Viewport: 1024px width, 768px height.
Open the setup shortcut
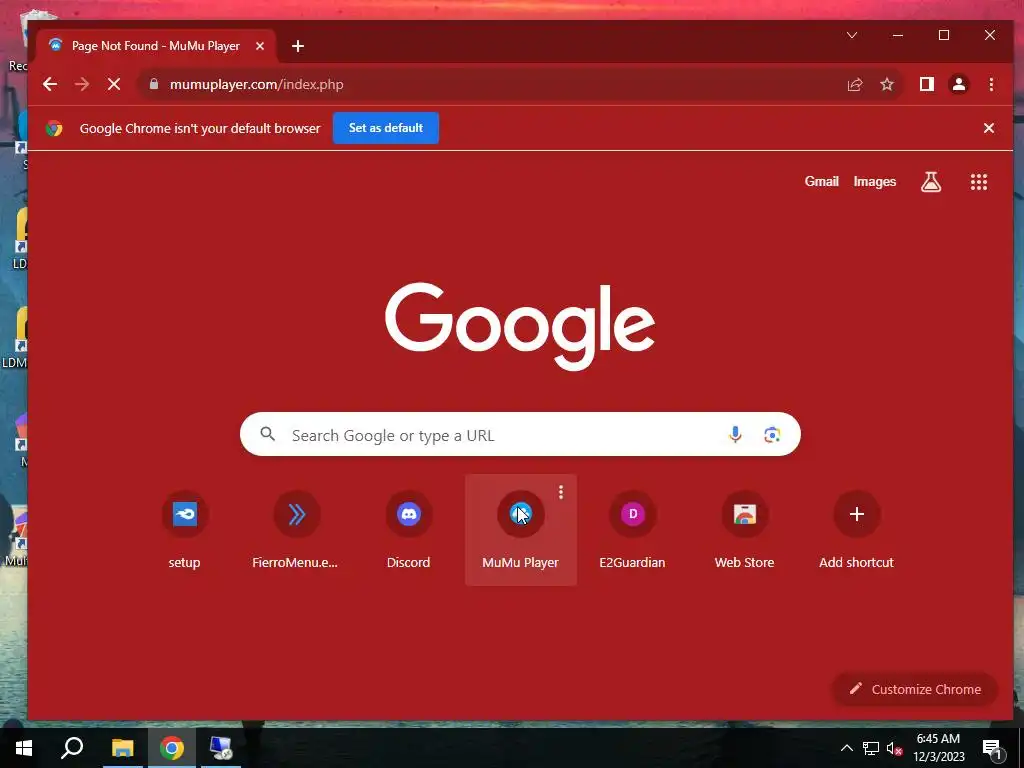point(185,530)
